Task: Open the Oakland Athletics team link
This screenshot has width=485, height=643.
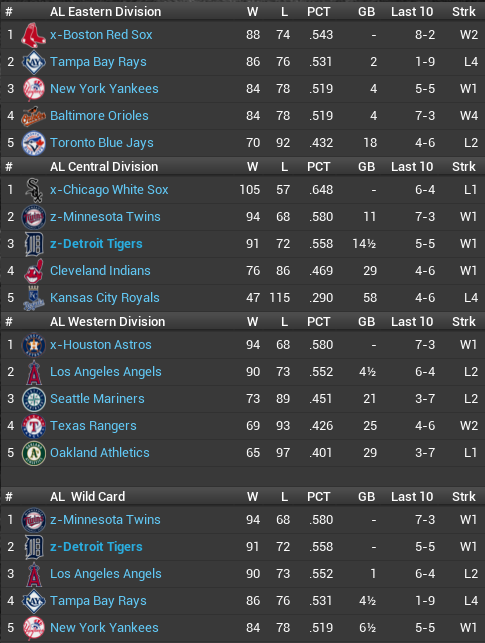Action: [100, 453]
